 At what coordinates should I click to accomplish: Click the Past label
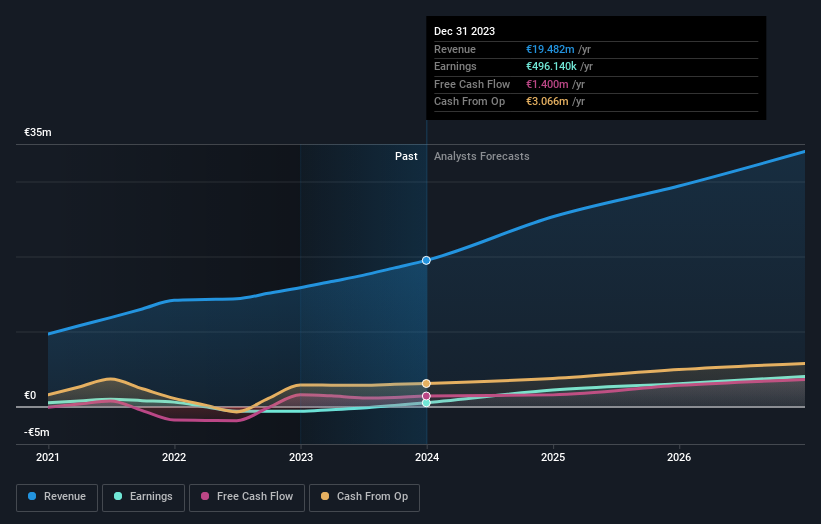406,156
